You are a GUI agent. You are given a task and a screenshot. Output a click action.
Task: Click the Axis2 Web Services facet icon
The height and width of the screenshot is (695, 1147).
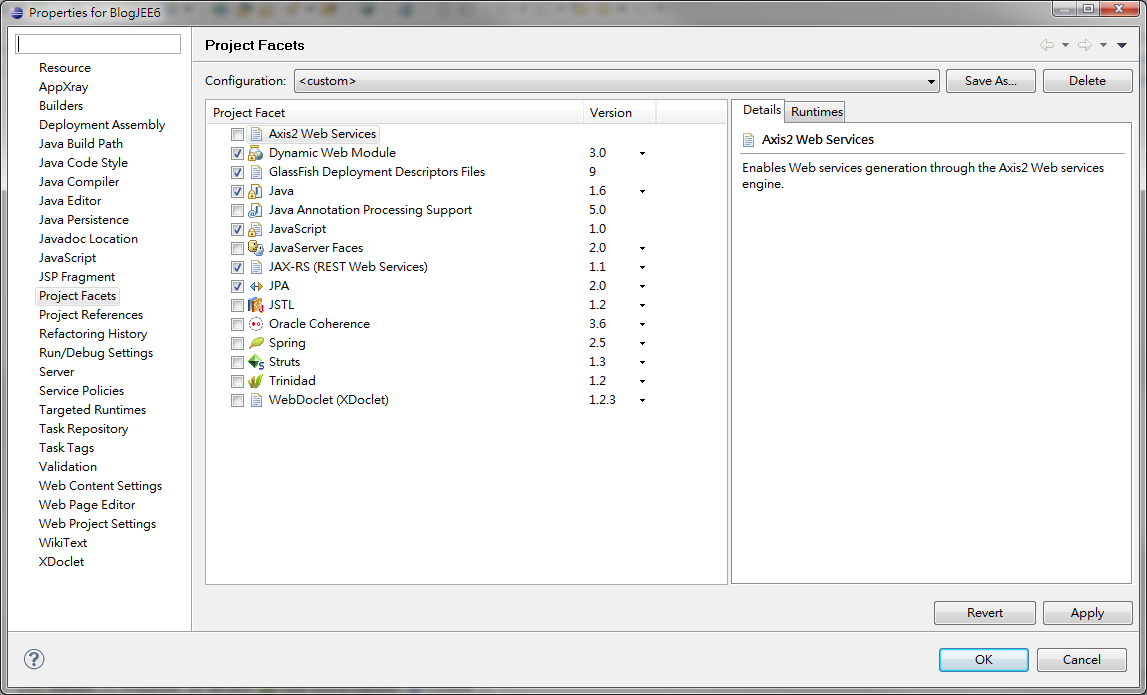pos(256,134)
